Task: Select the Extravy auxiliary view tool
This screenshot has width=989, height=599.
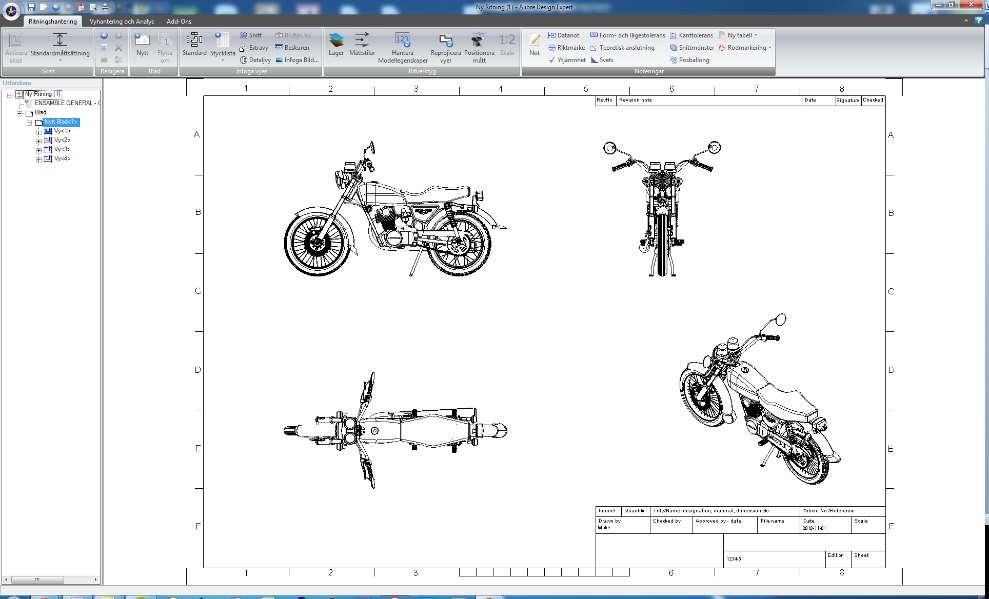Action: [x=254, y=48]
